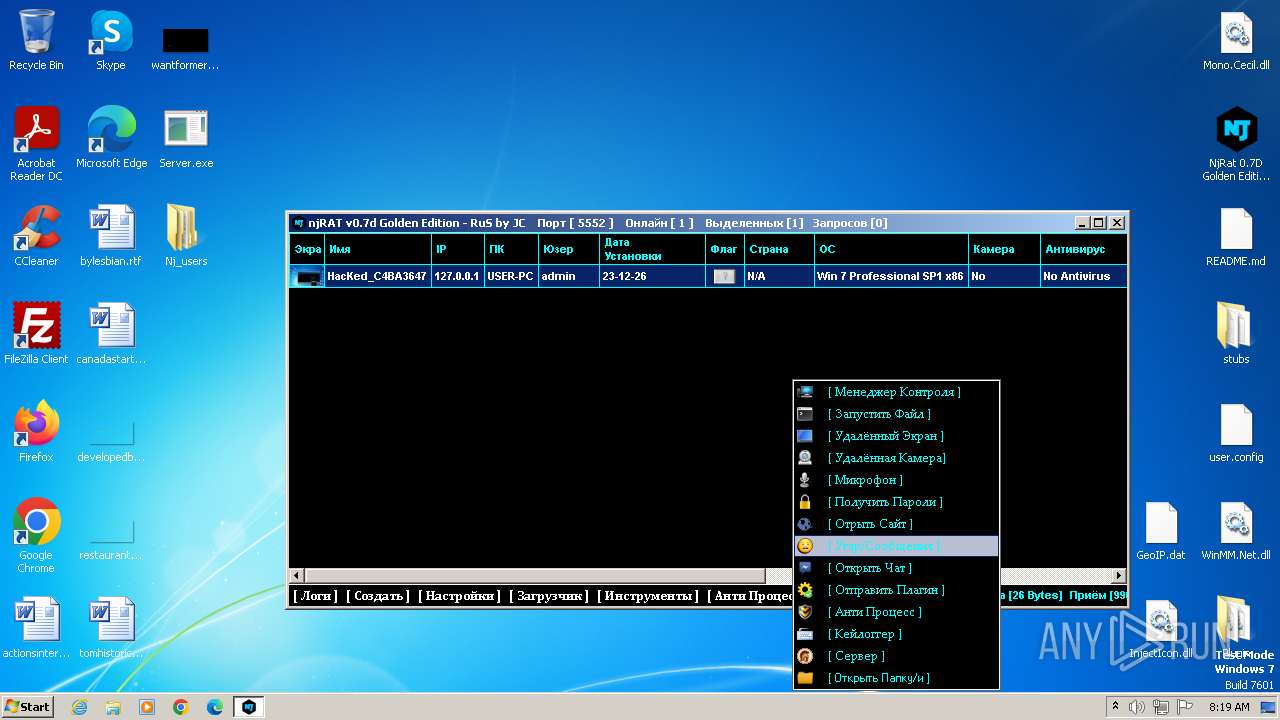The image size is (1280, 720).
Task: Click the horizontal scrollbar right arrow
Action: [1119, 575]
